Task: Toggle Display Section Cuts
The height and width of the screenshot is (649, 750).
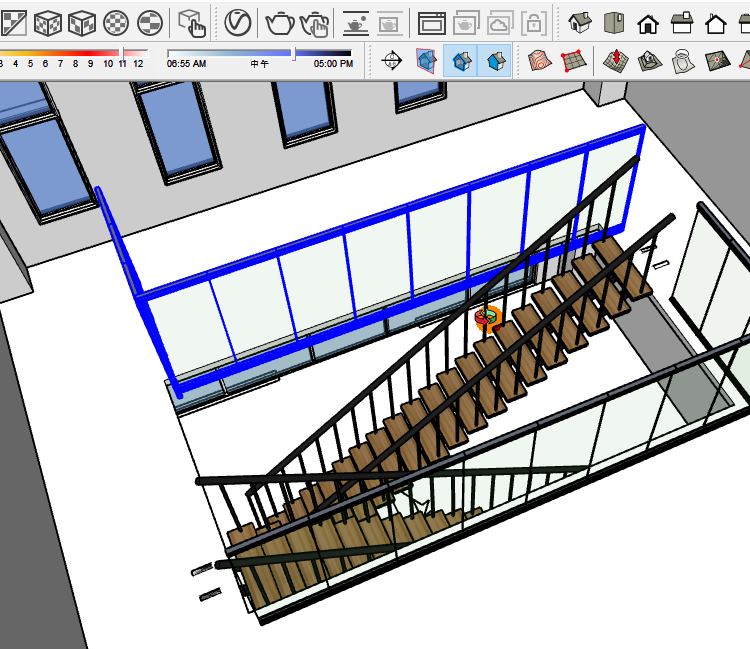Action: click(461, 61)
